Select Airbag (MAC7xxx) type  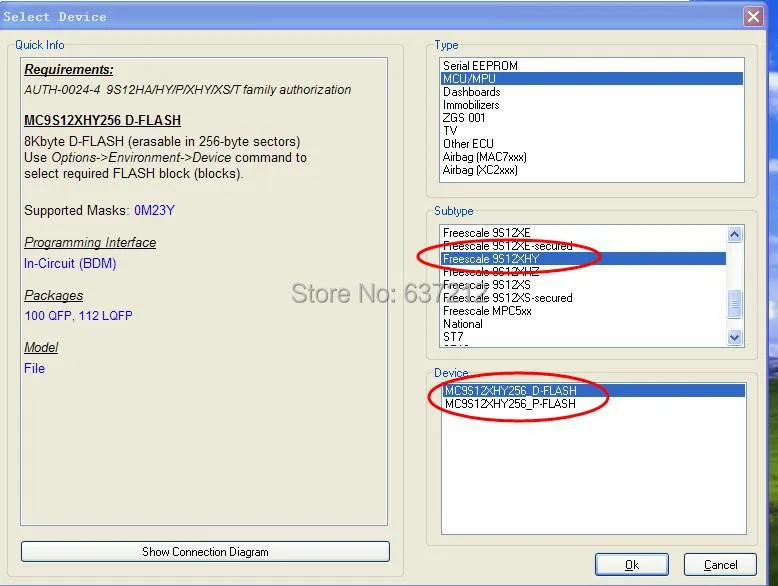591,157
